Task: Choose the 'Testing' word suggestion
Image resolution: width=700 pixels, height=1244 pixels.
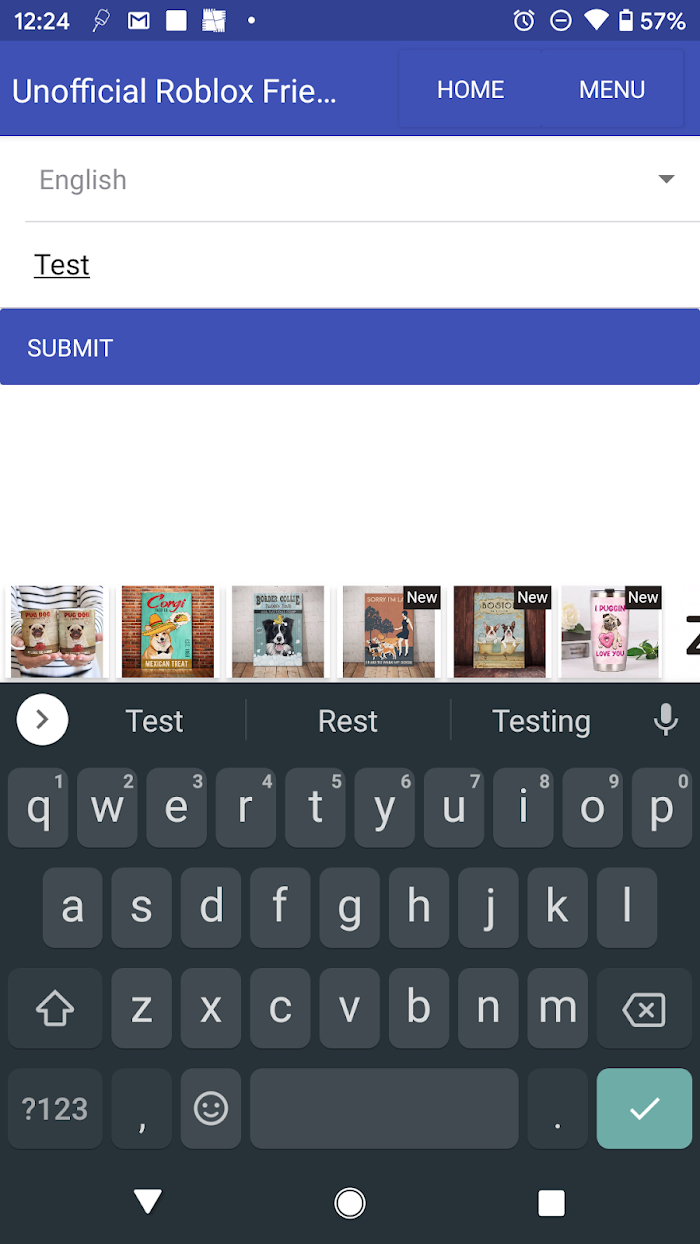Action: point(541,721)
